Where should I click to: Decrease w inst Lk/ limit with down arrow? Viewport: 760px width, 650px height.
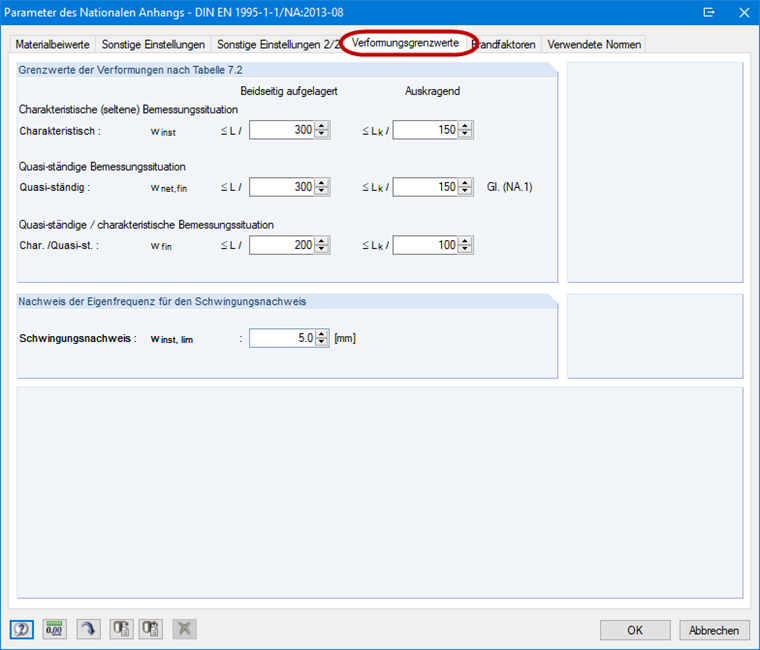[465, 134]
